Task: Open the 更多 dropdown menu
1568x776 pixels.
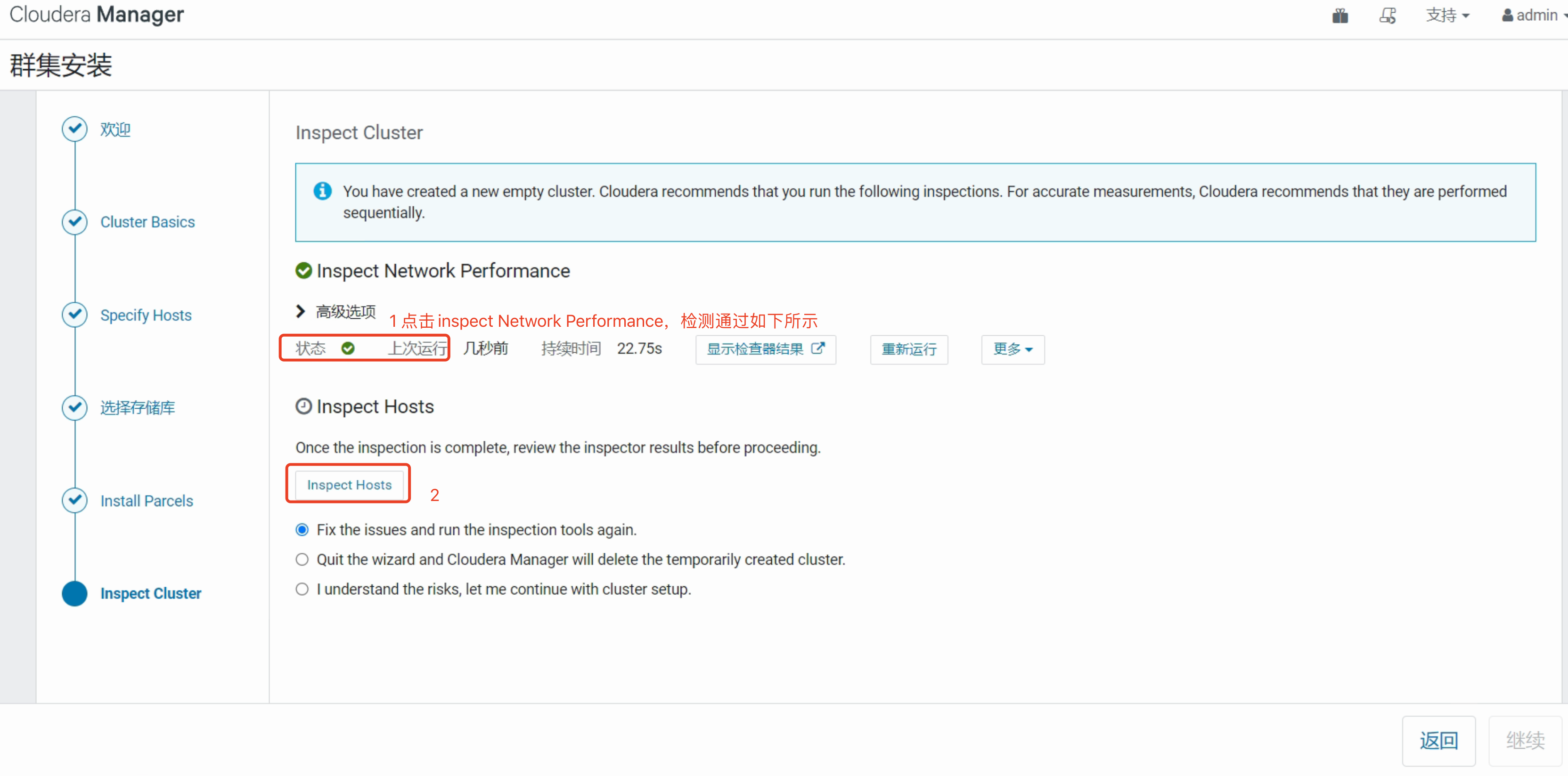Action: click(1012, 349)
